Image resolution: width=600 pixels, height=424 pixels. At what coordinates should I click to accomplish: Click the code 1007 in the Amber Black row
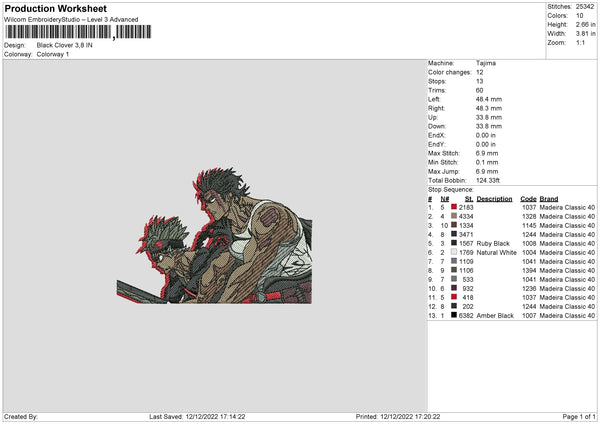tap(529, 316)
